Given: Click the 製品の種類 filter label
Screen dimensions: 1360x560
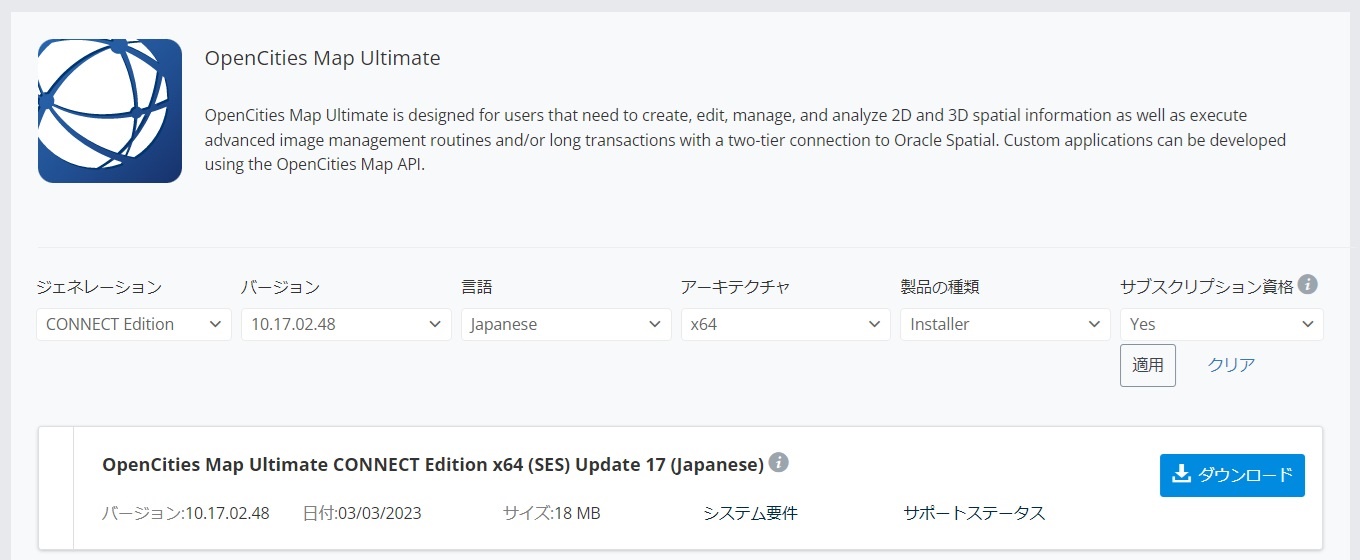Looking at the screenshot, I should [939, 287].
